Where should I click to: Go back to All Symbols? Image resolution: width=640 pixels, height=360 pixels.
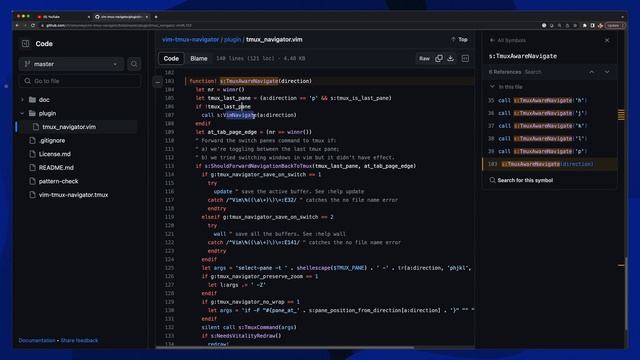point(508,40)
